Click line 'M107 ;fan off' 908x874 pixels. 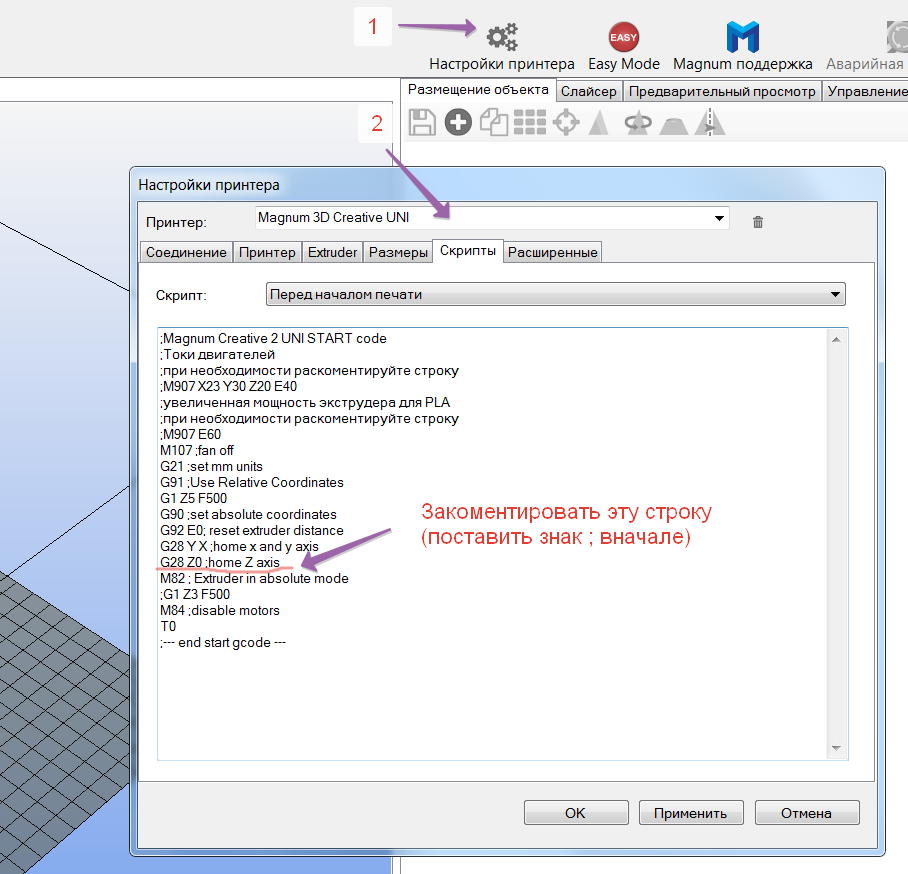tap(197, 450)
